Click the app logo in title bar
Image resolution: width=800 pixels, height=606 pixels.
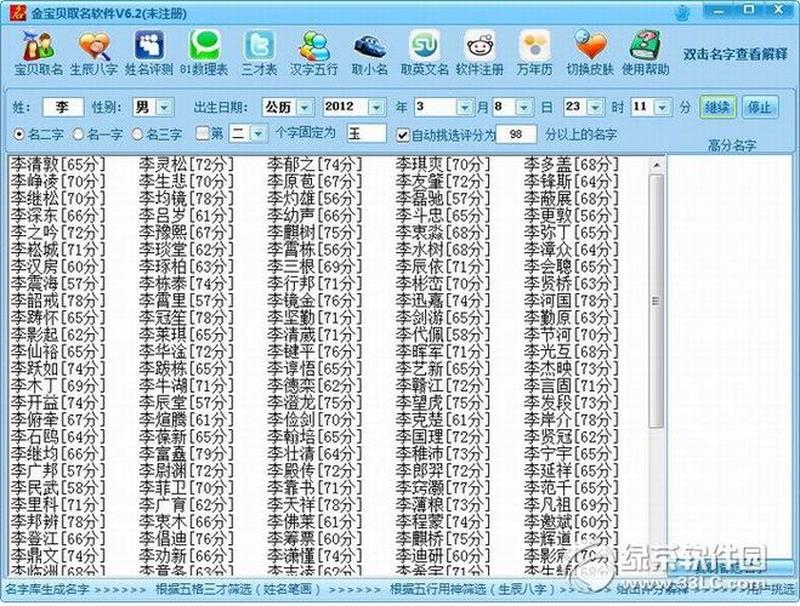tap(17, 13)
